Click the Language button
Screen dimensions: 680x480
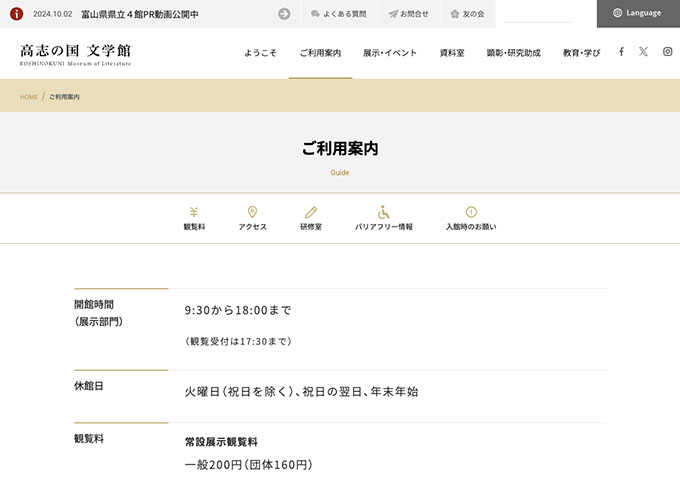pyautogui.click(x=638, y=13)
